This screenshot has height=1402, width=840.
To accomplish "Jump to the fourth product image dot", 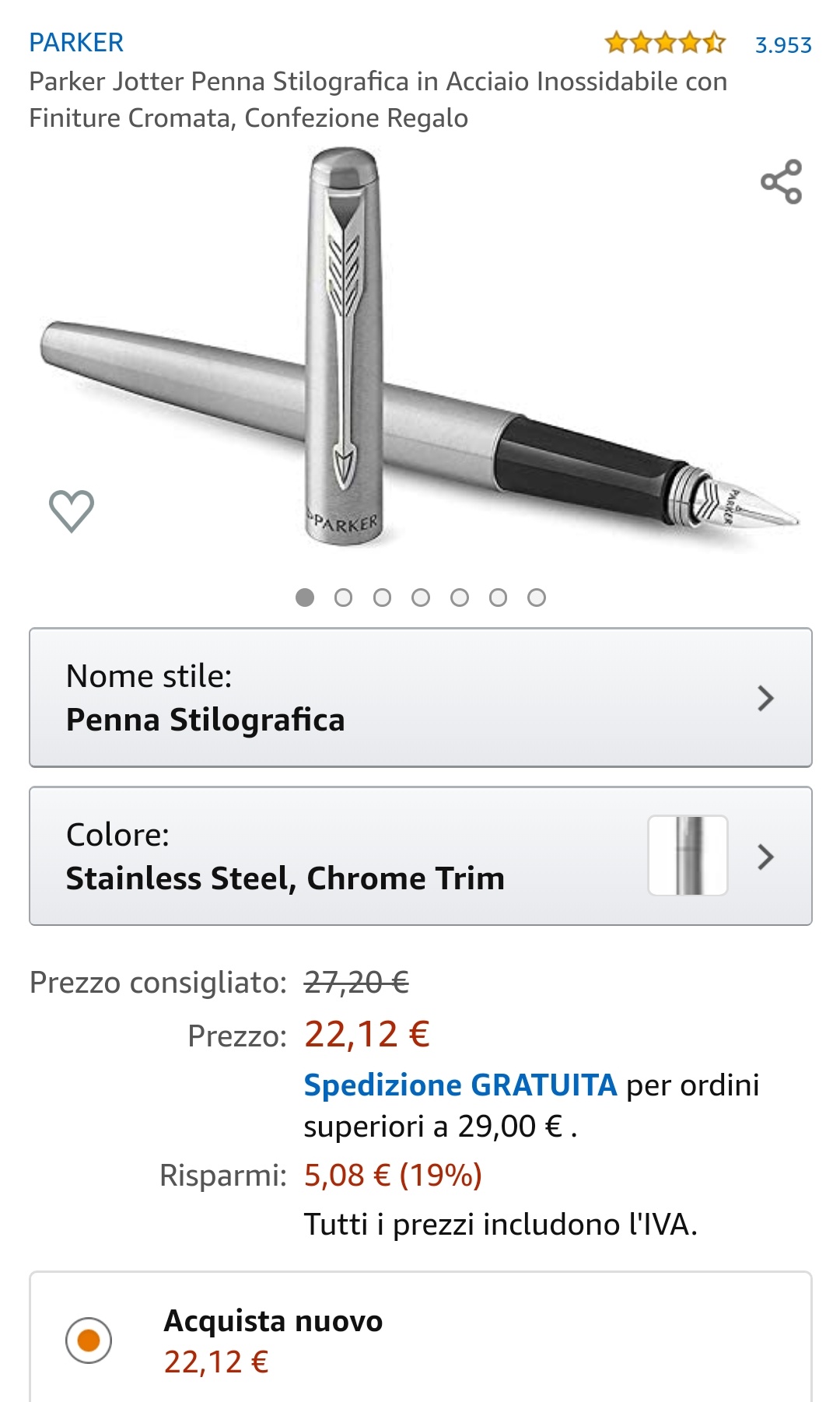I will [421, 598].
